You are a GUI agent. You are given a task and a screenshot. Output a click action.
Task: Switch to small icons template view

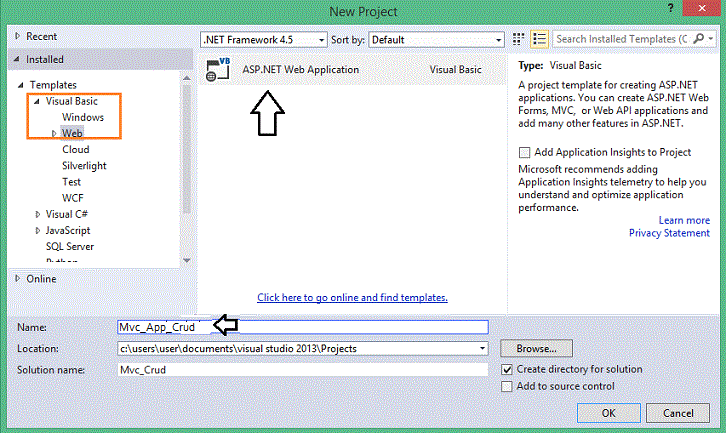point(519,39)
